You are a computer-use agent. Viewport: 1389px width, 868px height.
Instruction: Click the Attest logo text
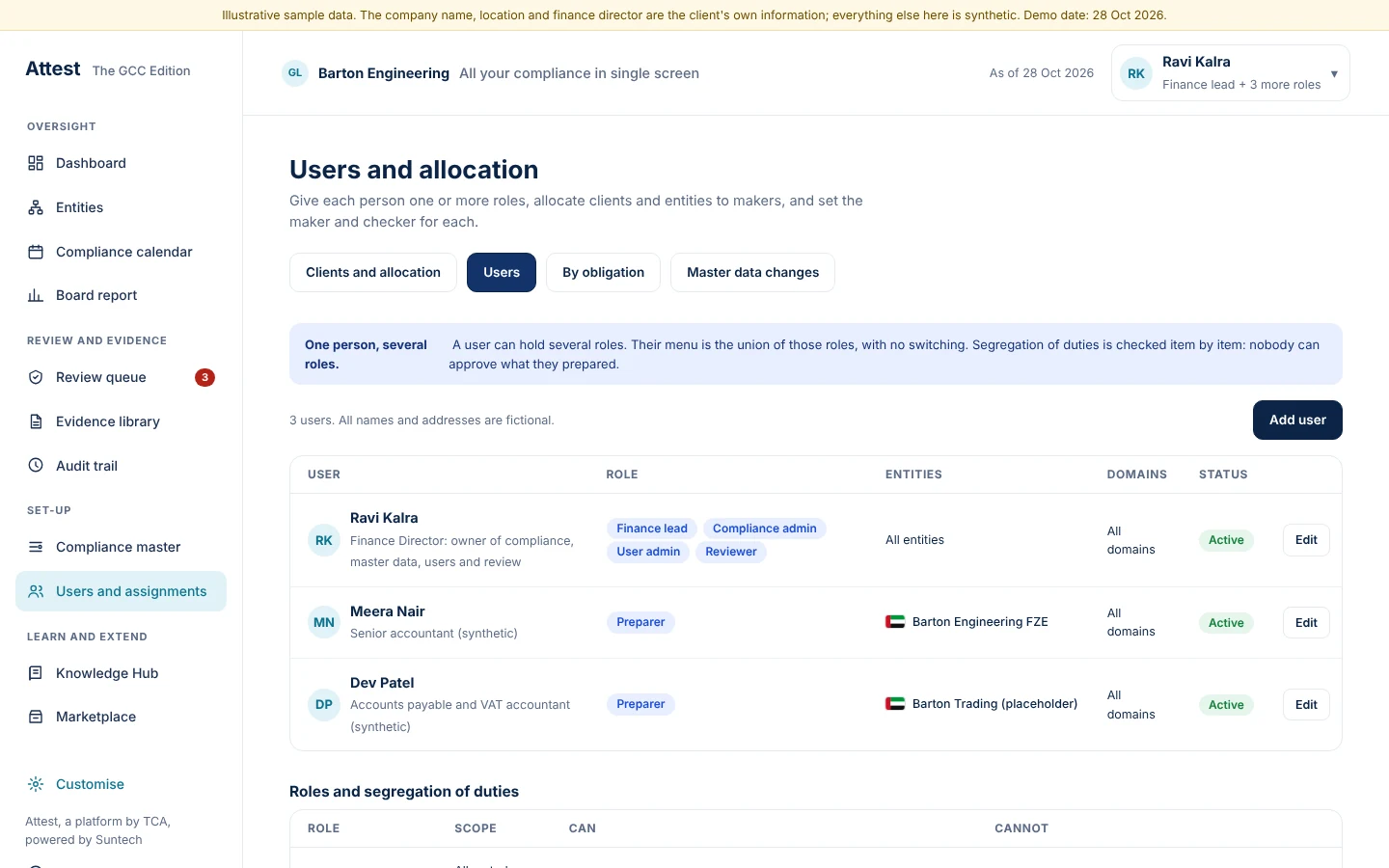click(x=53, y=68)
